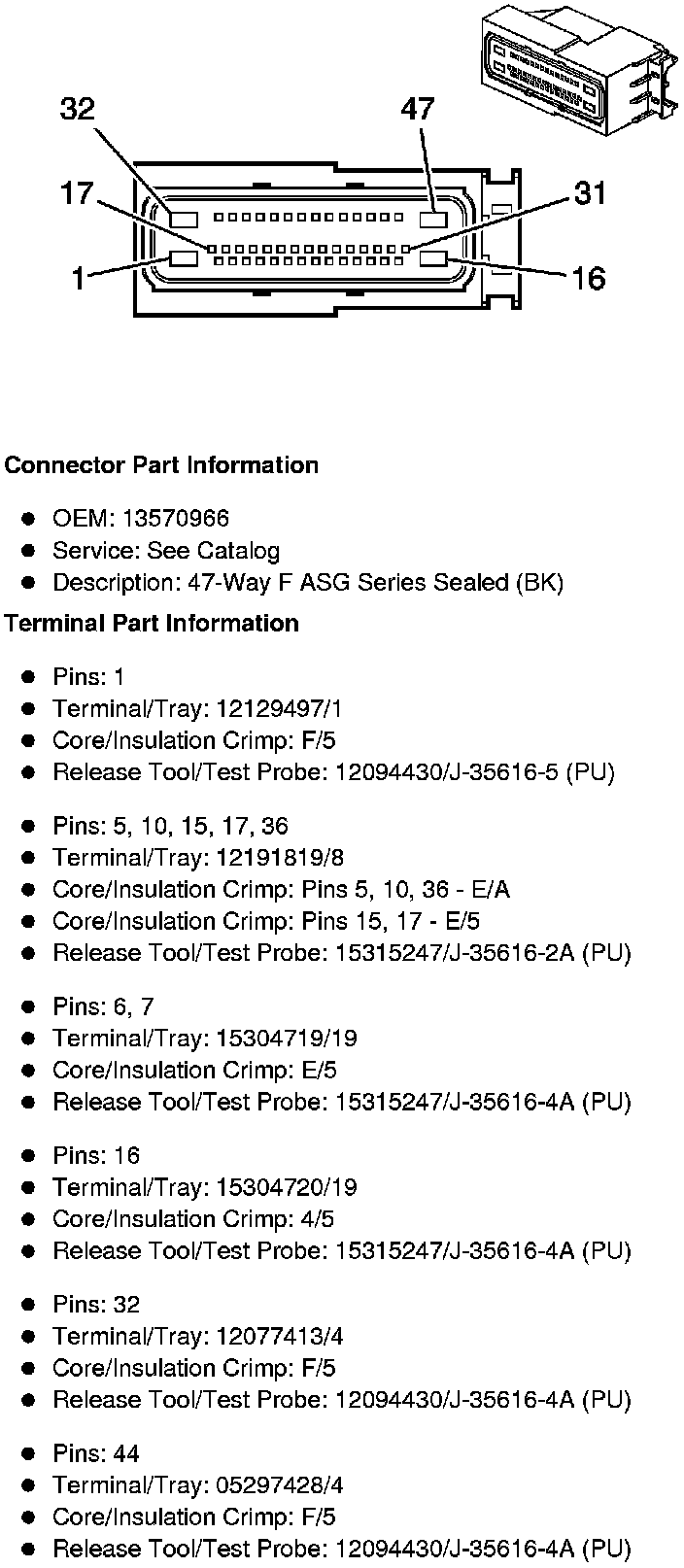Click the Connector Part Information heading
This screenshot has width=684, height=1568.
click(161, 465)
